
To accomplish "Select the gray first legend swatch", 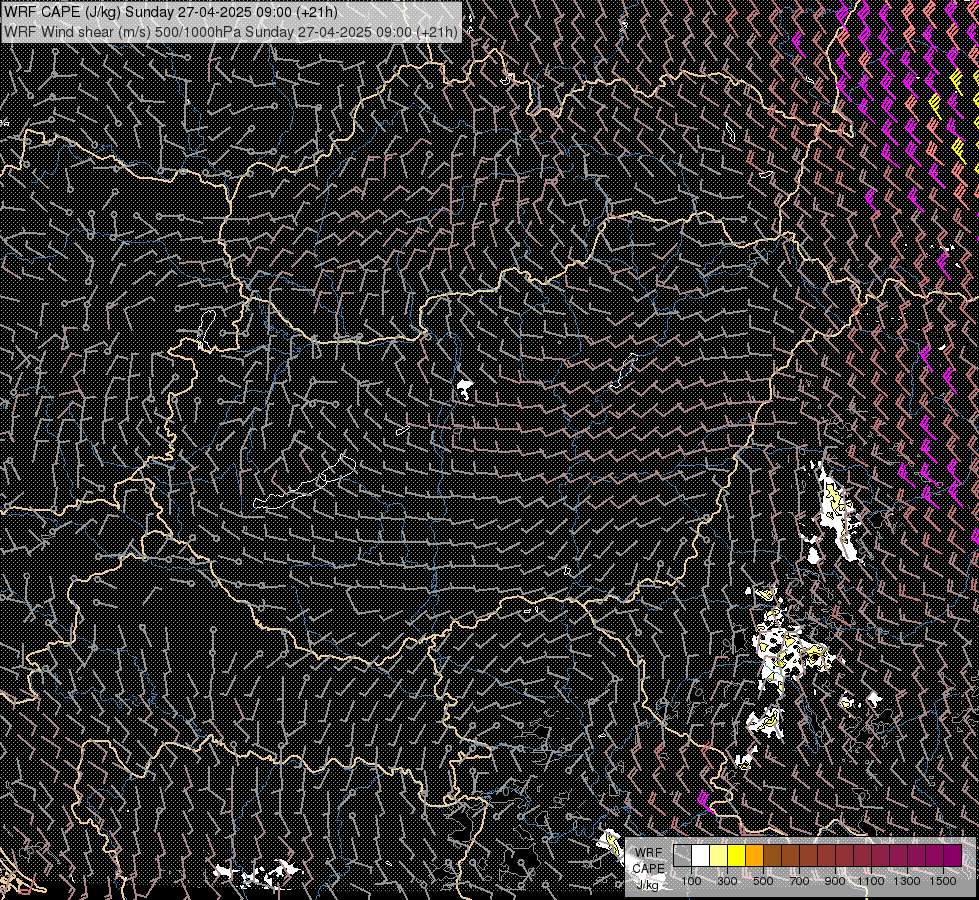I will pyautogui.click(x=682, y=855).
